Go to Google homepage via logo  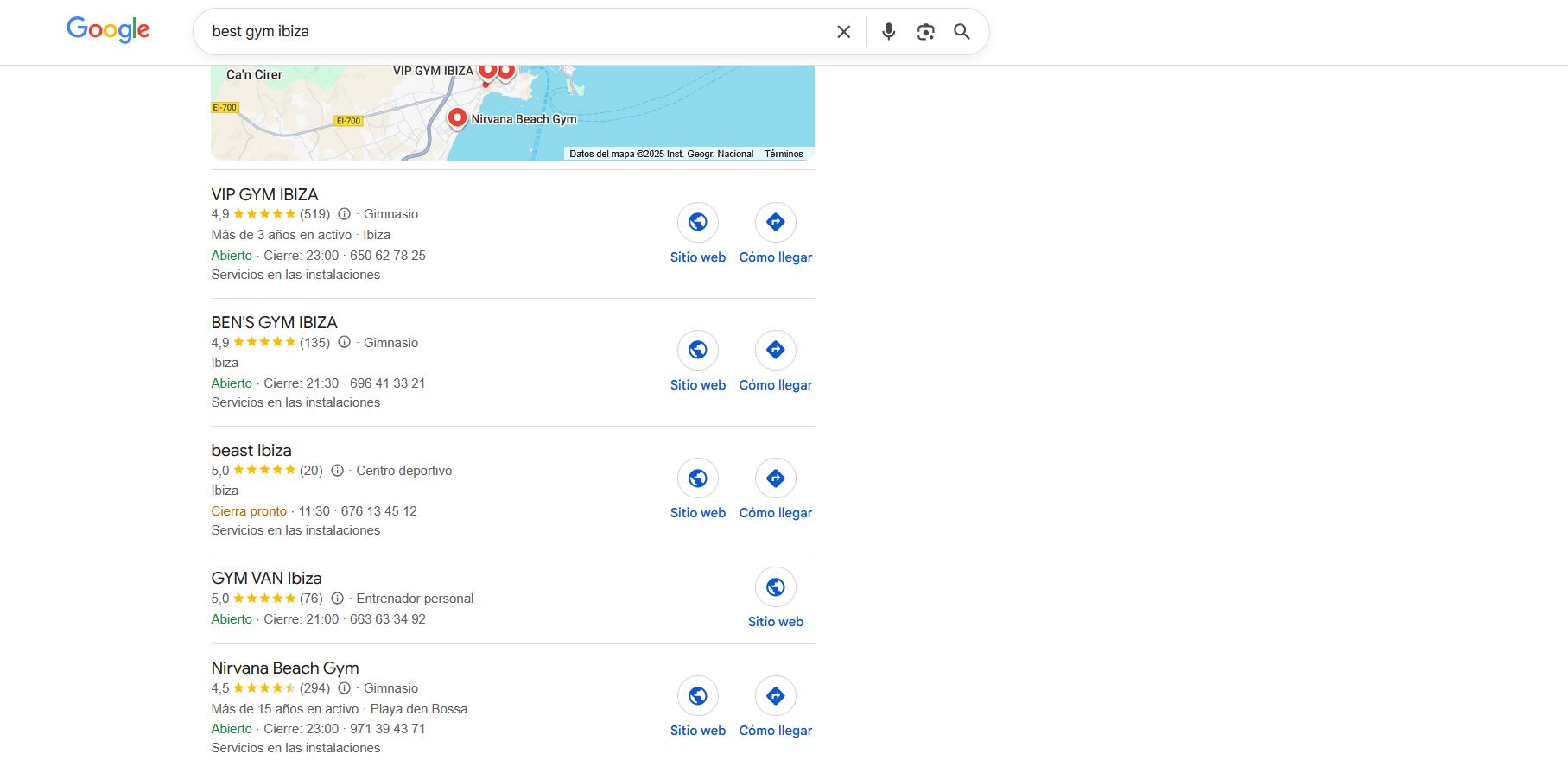[108, 30]
